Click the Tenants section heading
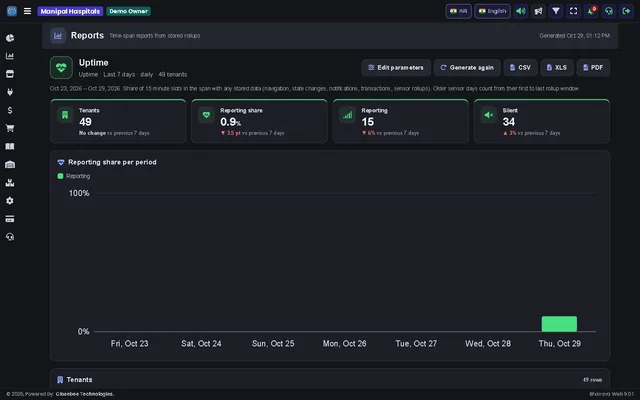 point(79,380)
